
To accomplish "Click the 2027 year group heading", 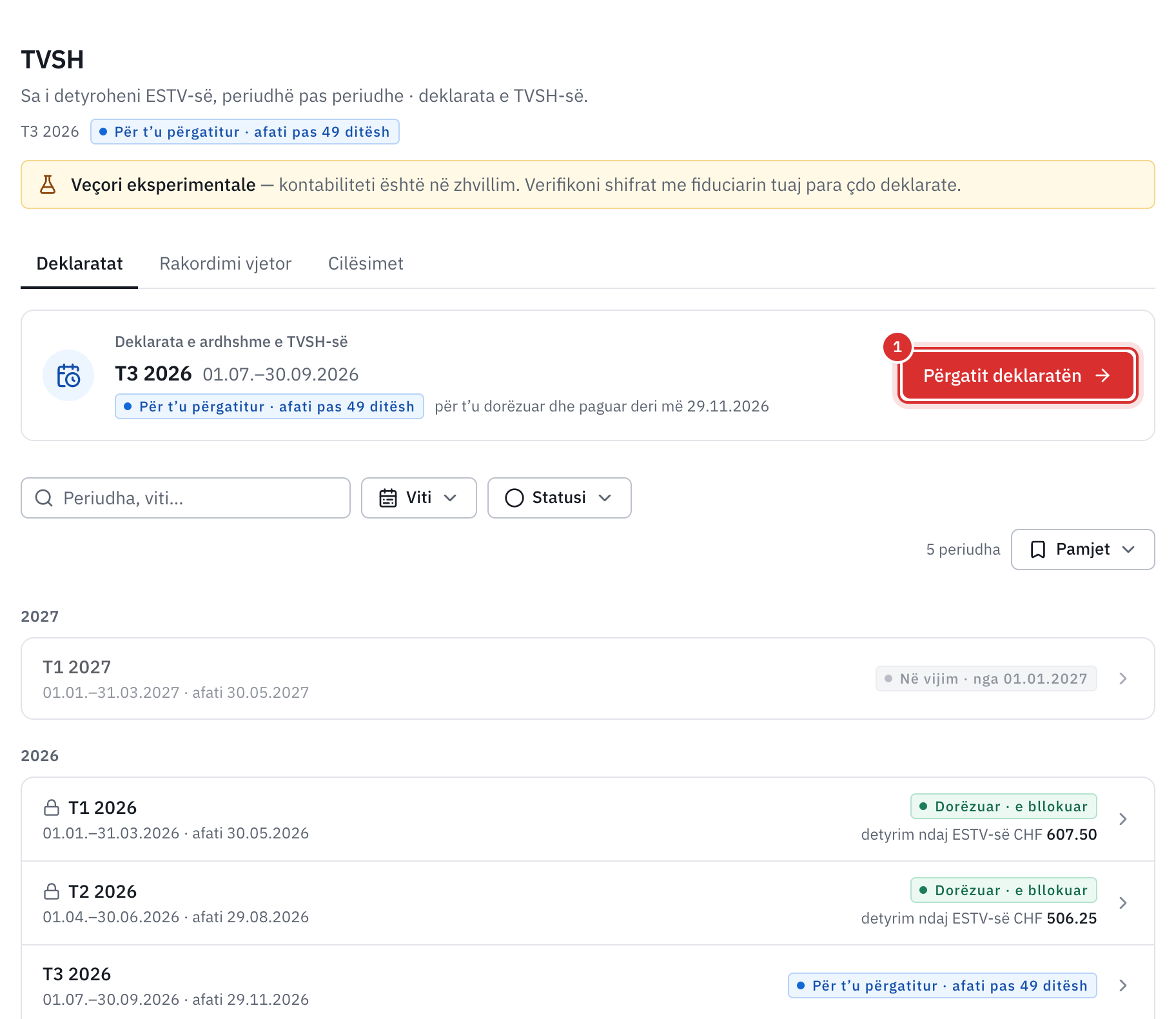I will coord(40,617).
